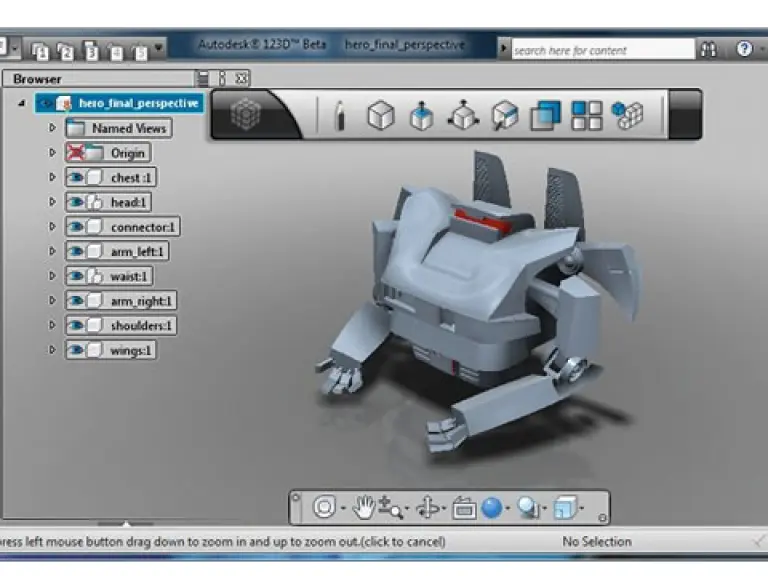Collapse the hero_final_perspective root node
The height and width of the screenshot is (576, 768).
(x=22, y=103)
